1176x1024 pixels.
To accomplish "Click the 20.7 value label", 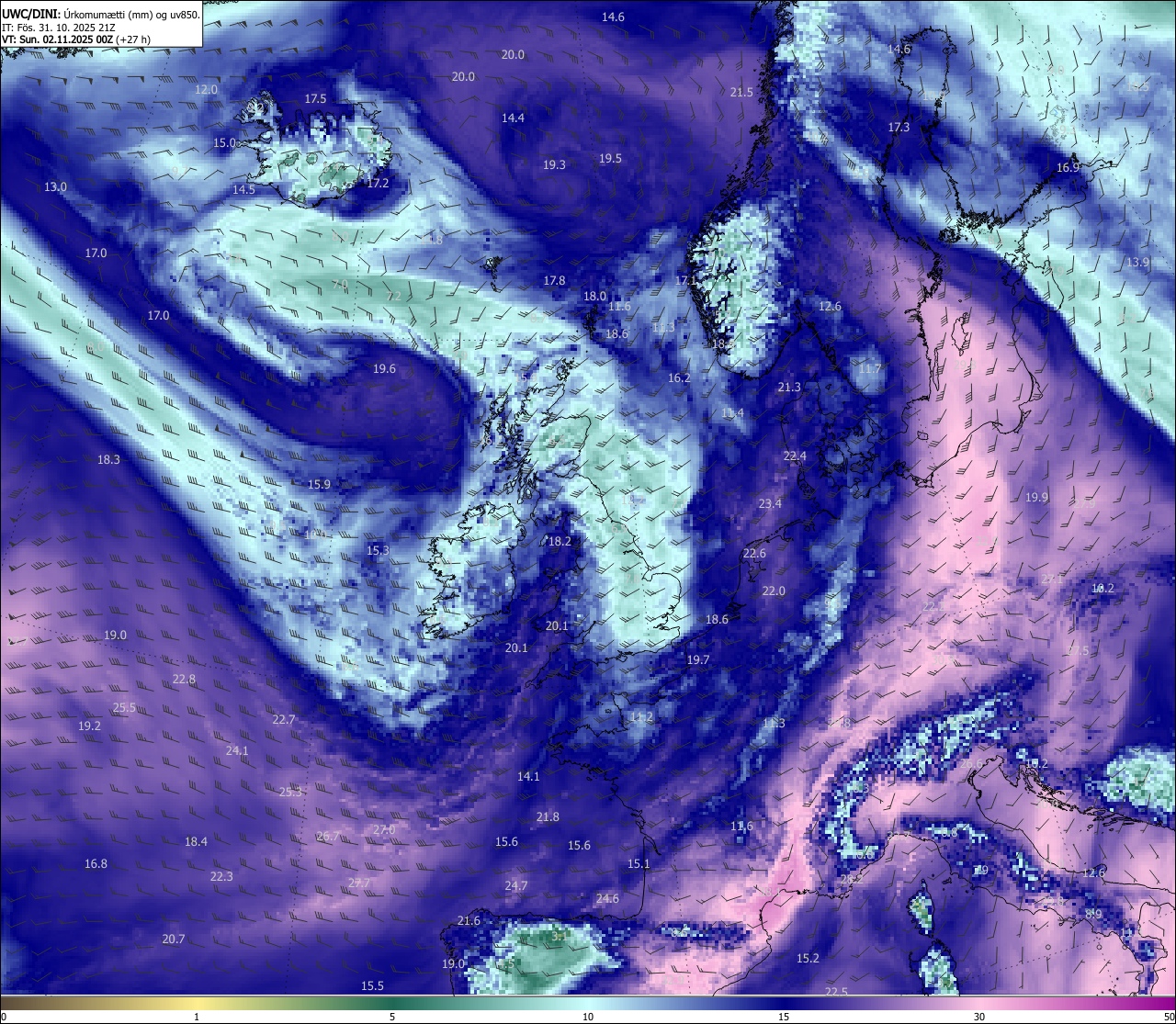I will (x=174, y=940).
